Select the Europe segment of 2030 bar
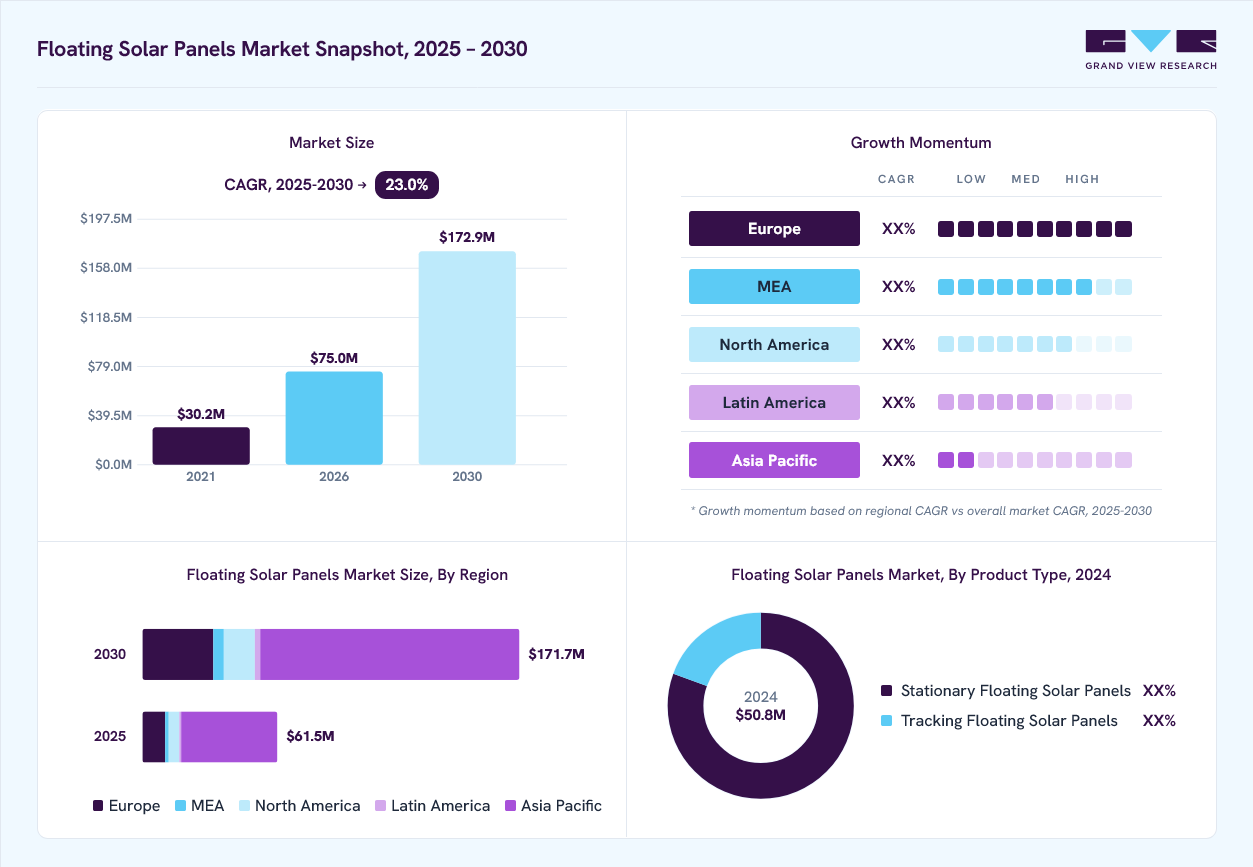This screenshot has height=867, width=1253. coord(178,654)
